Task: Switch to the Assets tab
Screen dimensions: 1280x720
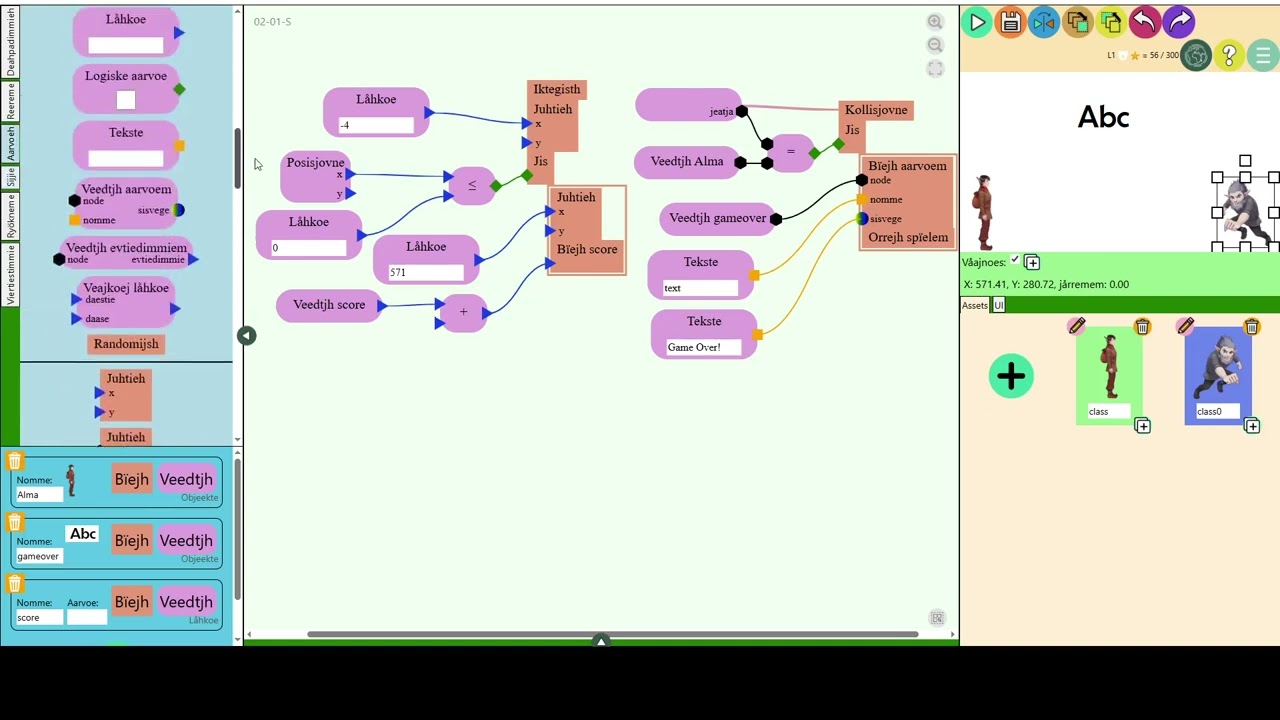Action: (975, 305)
